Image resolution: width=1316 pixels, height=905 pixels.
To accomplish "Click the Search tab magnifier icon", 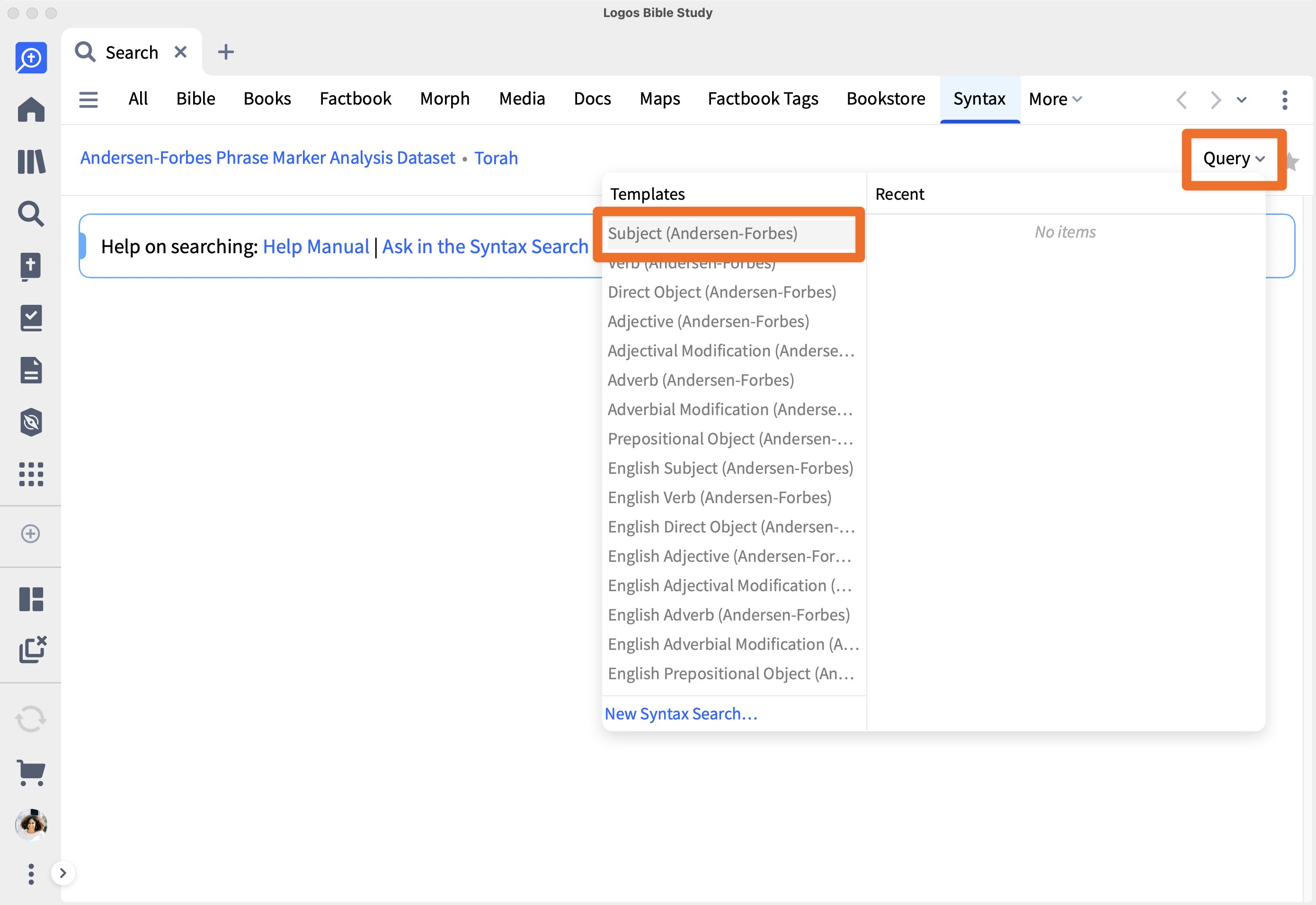I will click(85, 52).
